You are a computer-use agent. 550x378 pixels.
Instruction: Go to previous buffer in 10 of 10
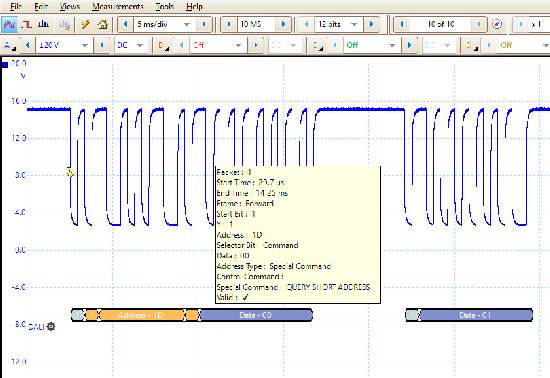point(402,25)
